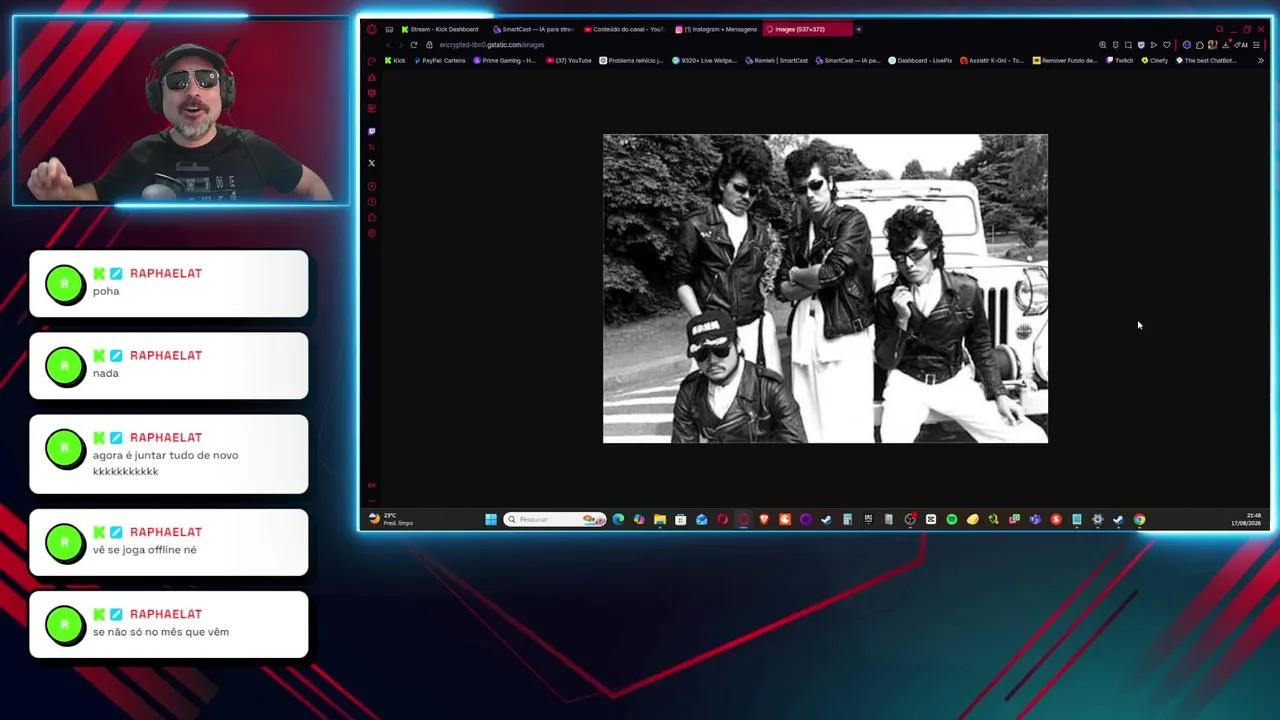Click the taskbar Pesquisar search box
1280x720 pixels.
point(555,520)
